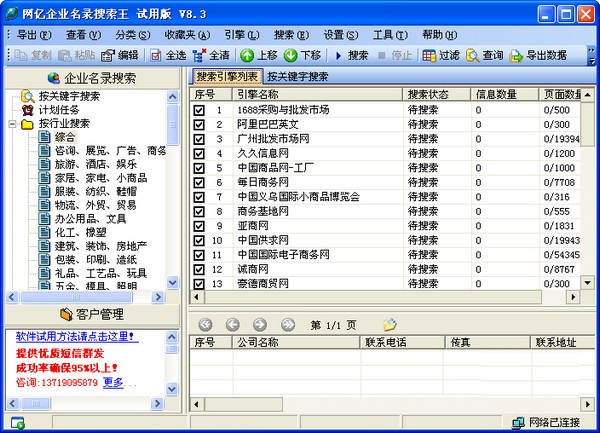Click the ad panel scroll-down arrow
Image resolution: width=600 pixels, height=433 pixels.
pos(172,389)
